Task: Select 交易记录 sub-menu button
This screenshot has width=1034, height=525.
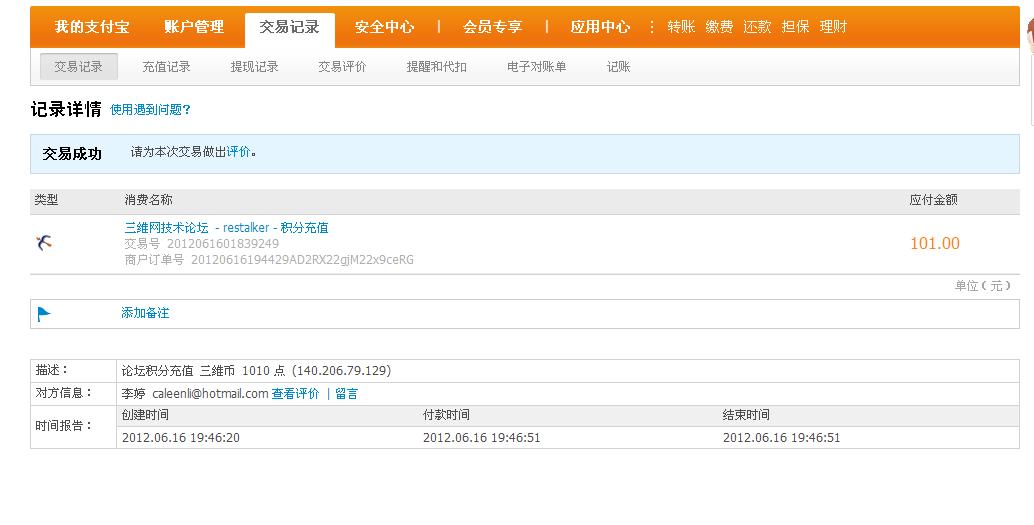Action: [x=78, y=67]
